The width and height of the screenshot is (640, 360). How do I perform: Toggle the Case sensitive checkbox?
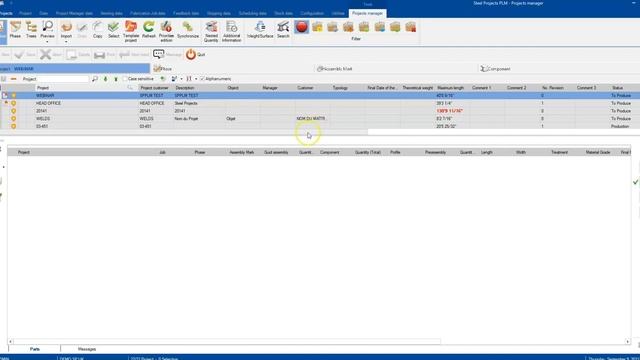point(125,79)
